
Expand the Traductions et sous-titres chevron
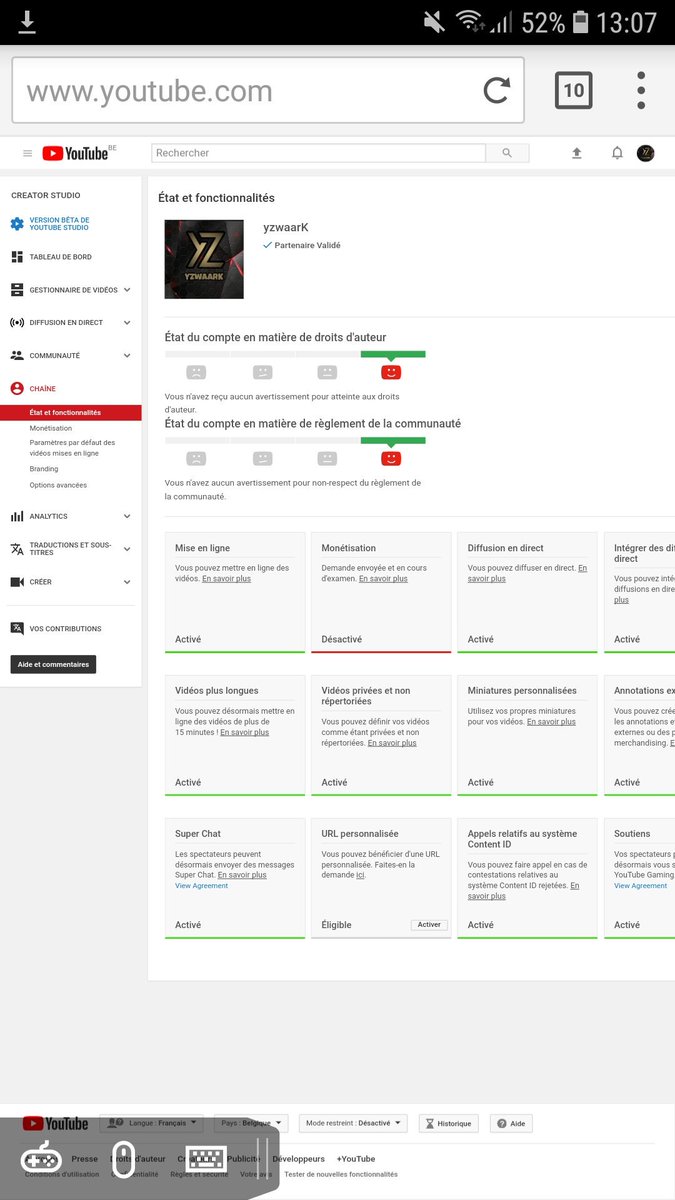coord(127,549)
